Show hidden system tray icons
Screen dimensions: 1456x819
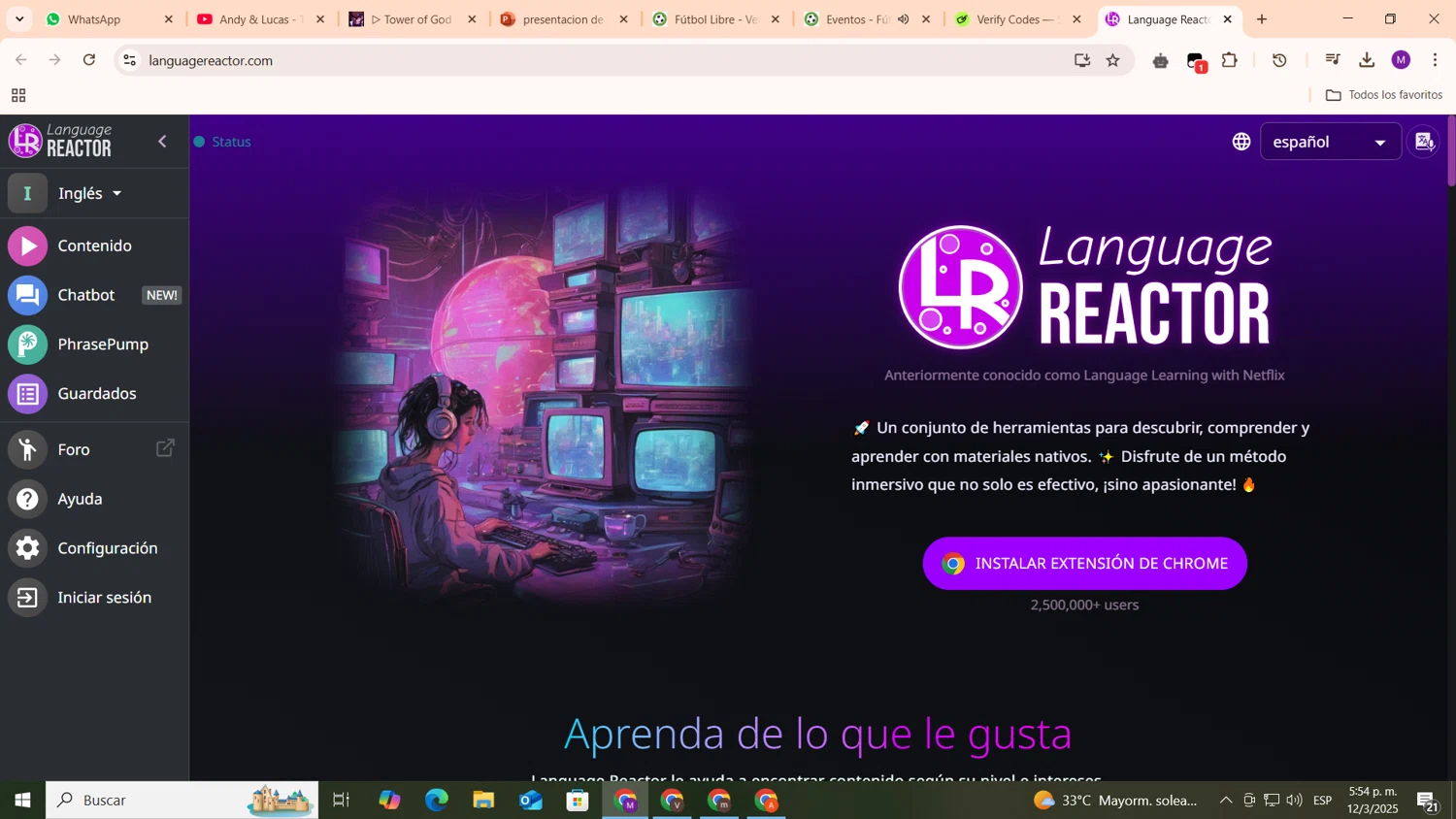coord(1226,801)
